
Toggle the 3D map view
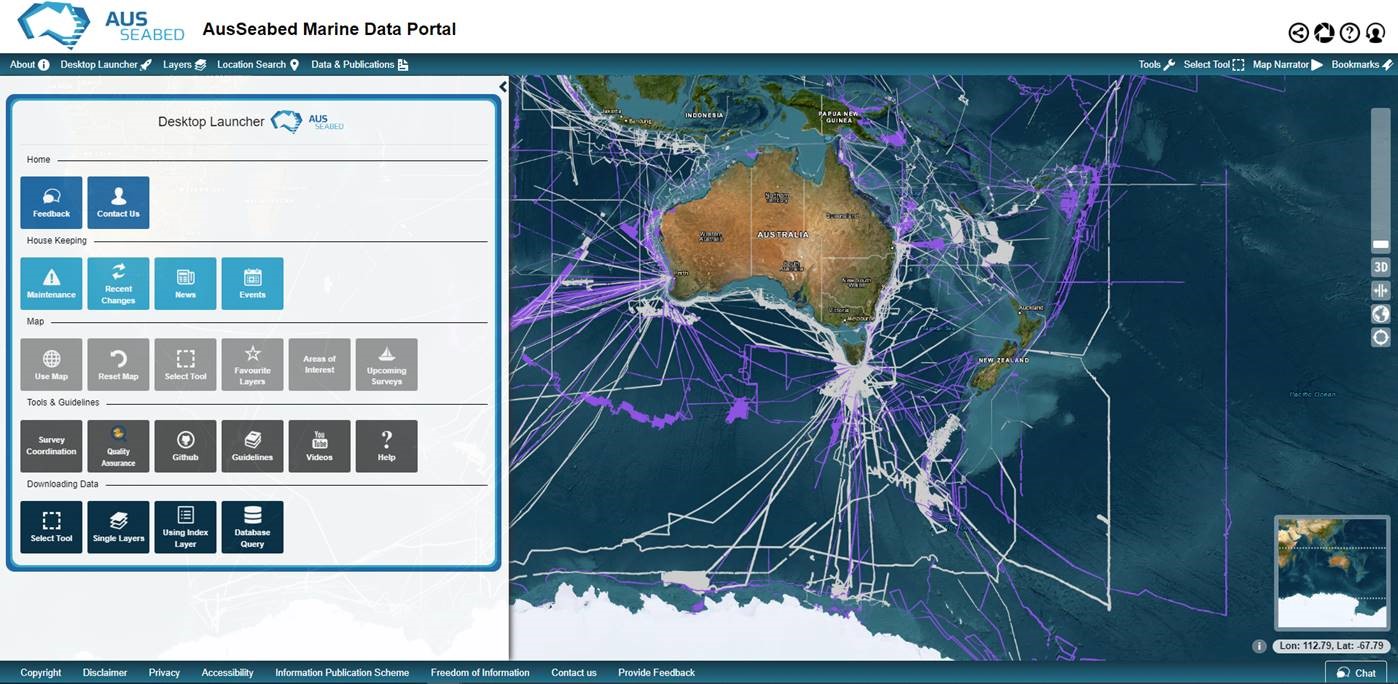(1380, 267)
